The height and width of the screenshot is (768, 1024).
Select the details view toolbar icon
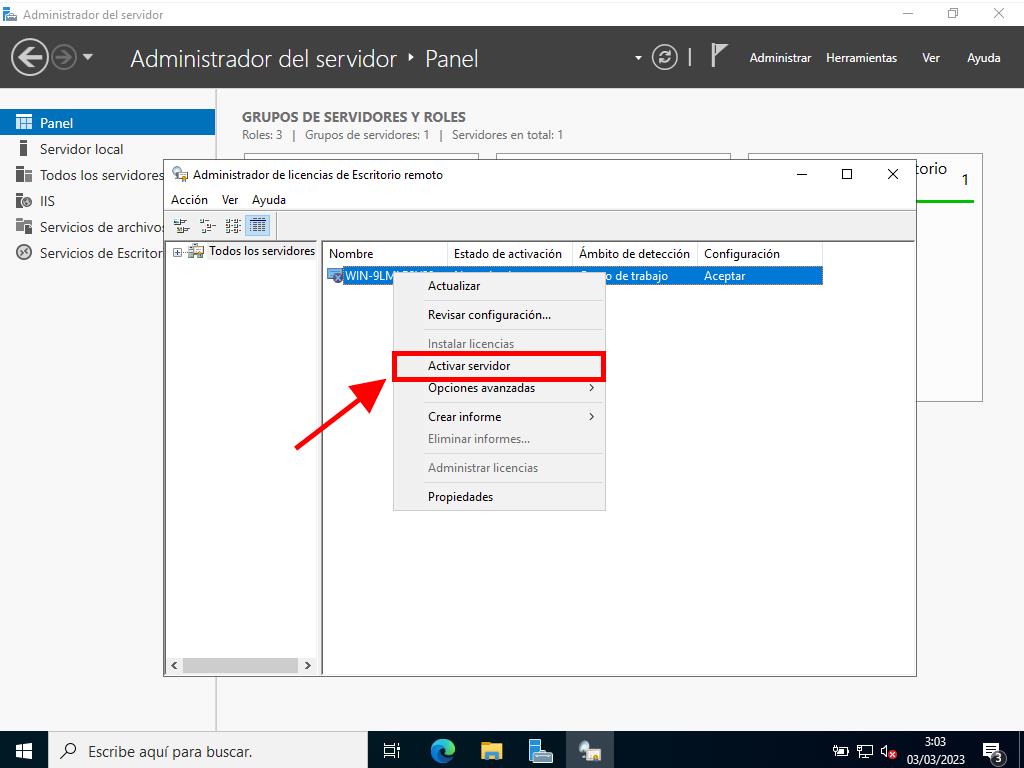[x=258, y=225]
